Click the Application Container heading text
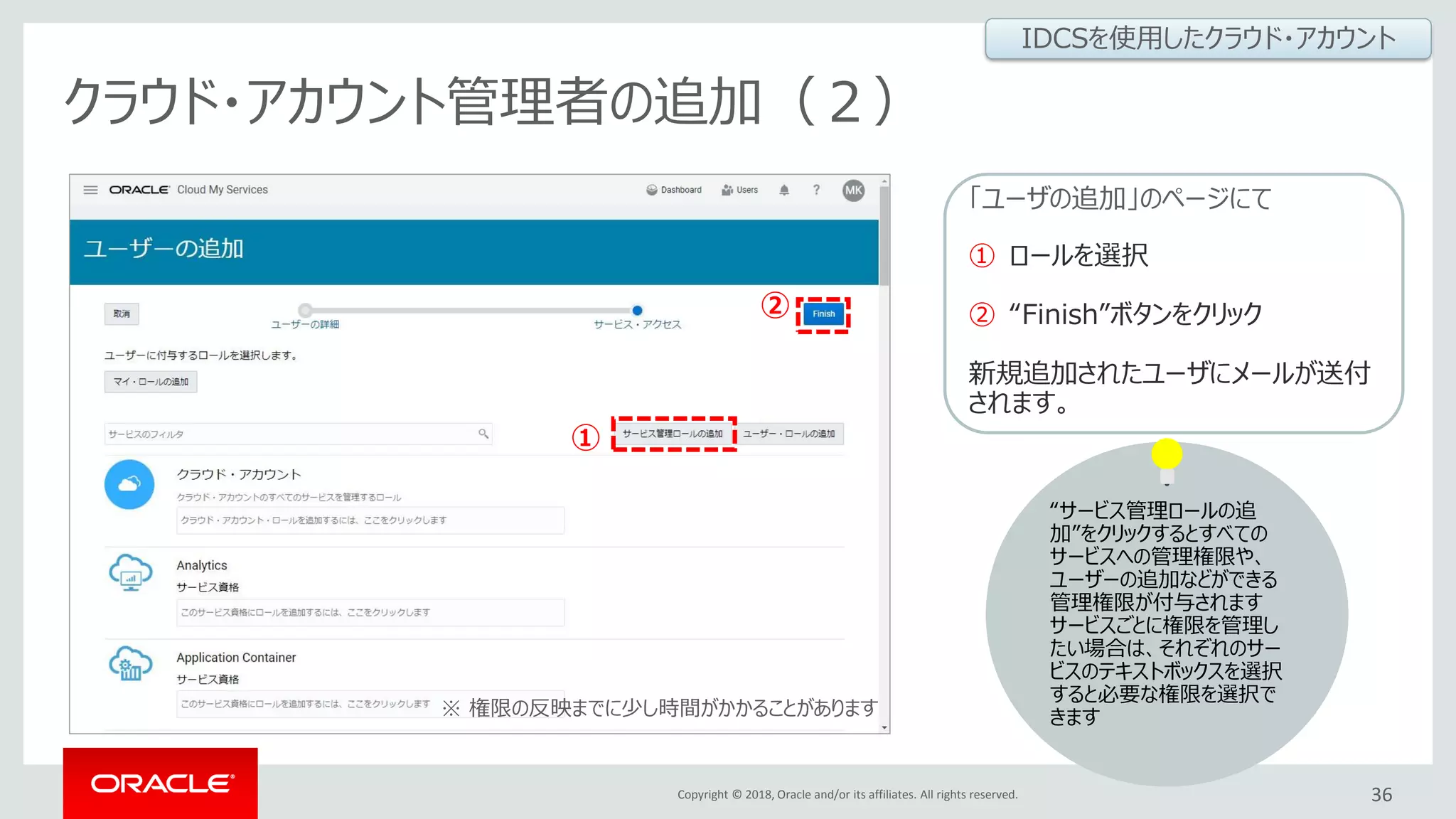This screenshot has height=819, width=1456. coord(236,658)
